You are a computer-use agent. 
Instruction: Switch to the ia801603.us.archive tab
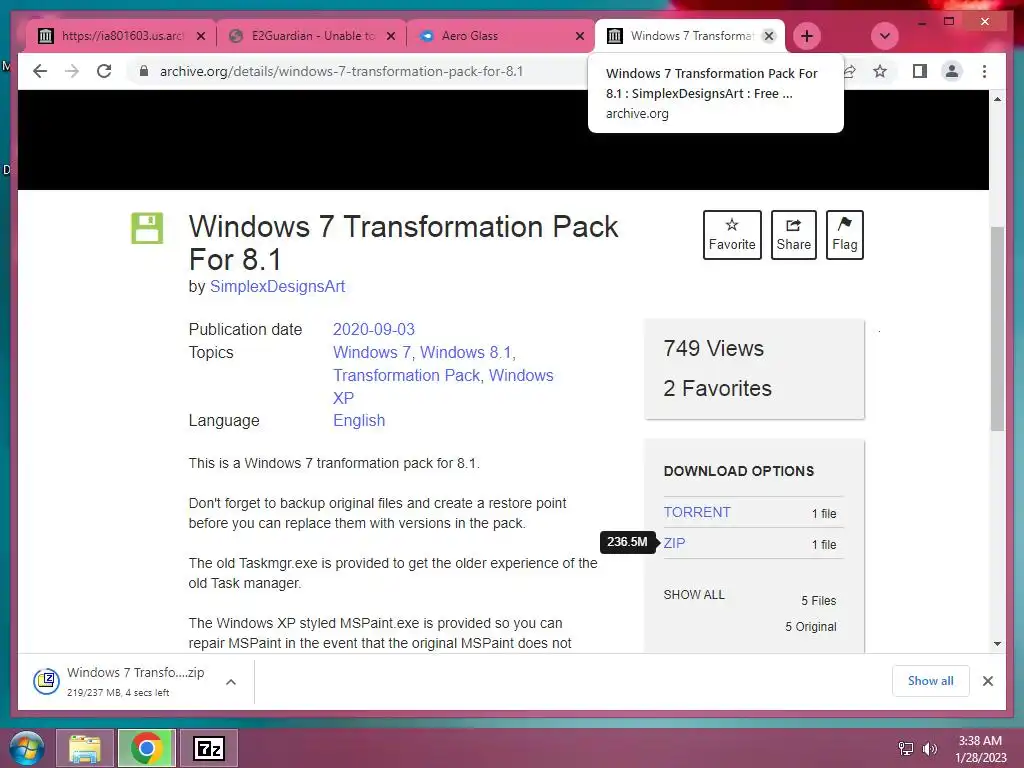[121, 36]
